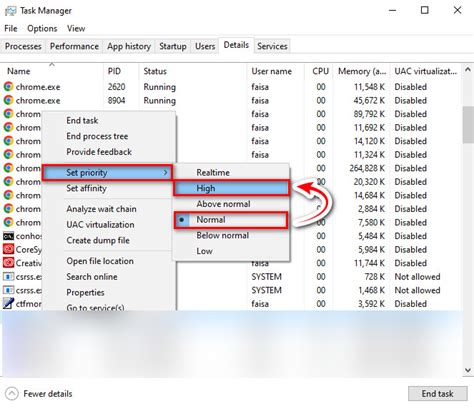Screen dimensions: 474x411
Task: Switch to the Processes tab
Action: click(x=23, y=46)
